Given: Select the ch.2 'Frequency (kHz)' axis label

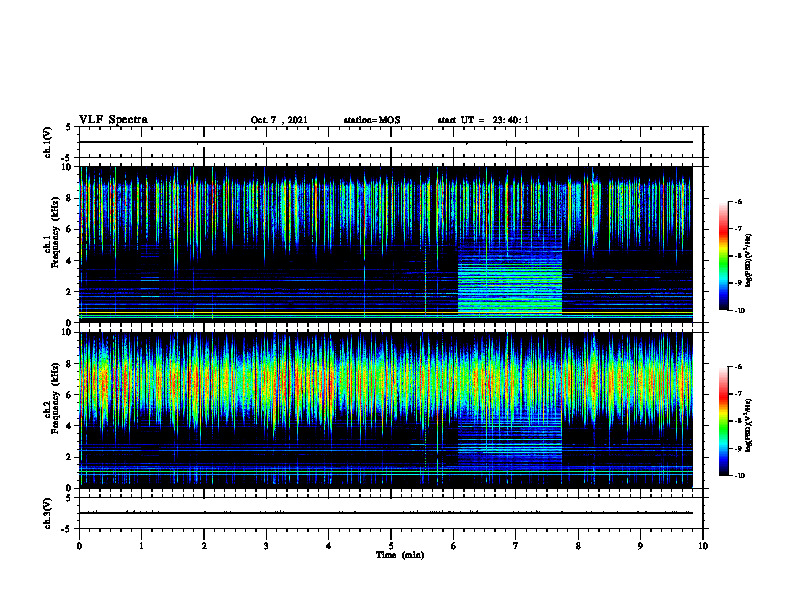Looking at the screenshot, I should coord(55,398).
